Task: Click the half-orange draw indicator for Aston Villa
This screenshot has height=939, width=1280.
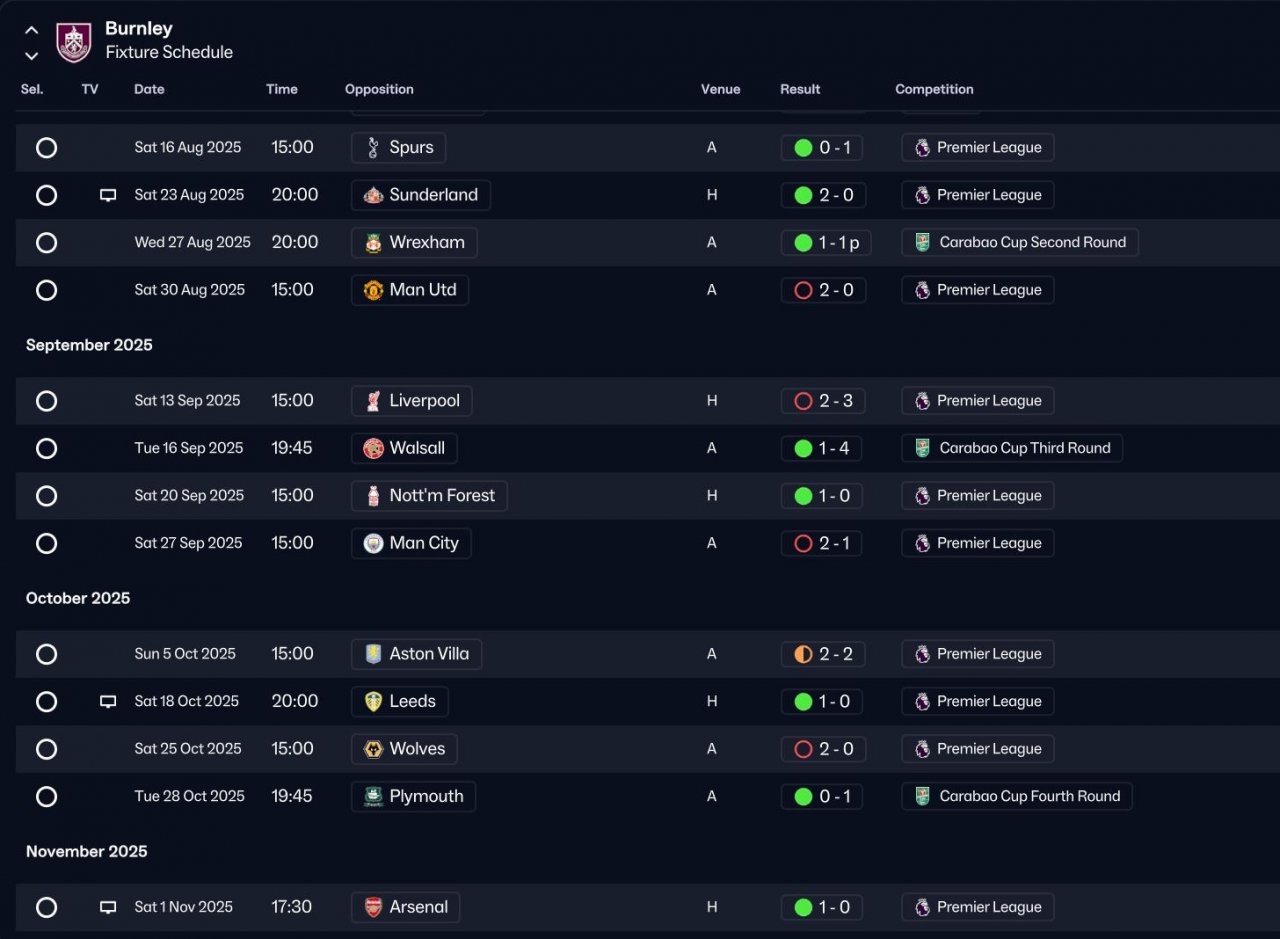Action: point(803,654)
